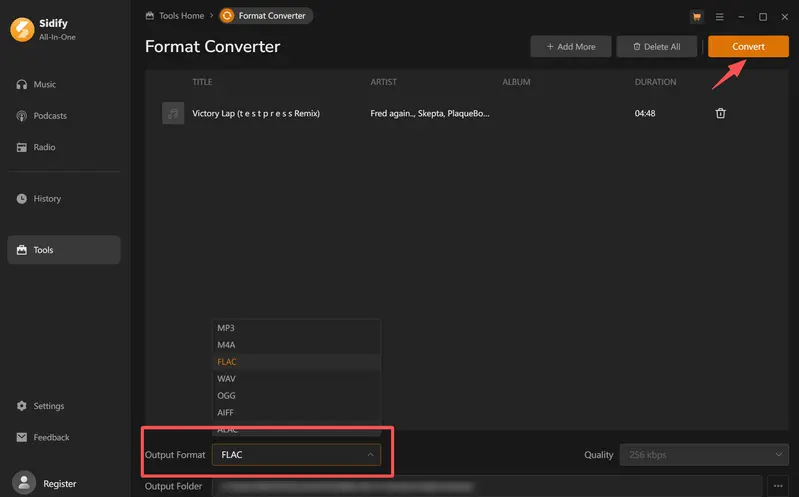Click the Victory Lap music note thumbnail

click(x=173, y=113)
